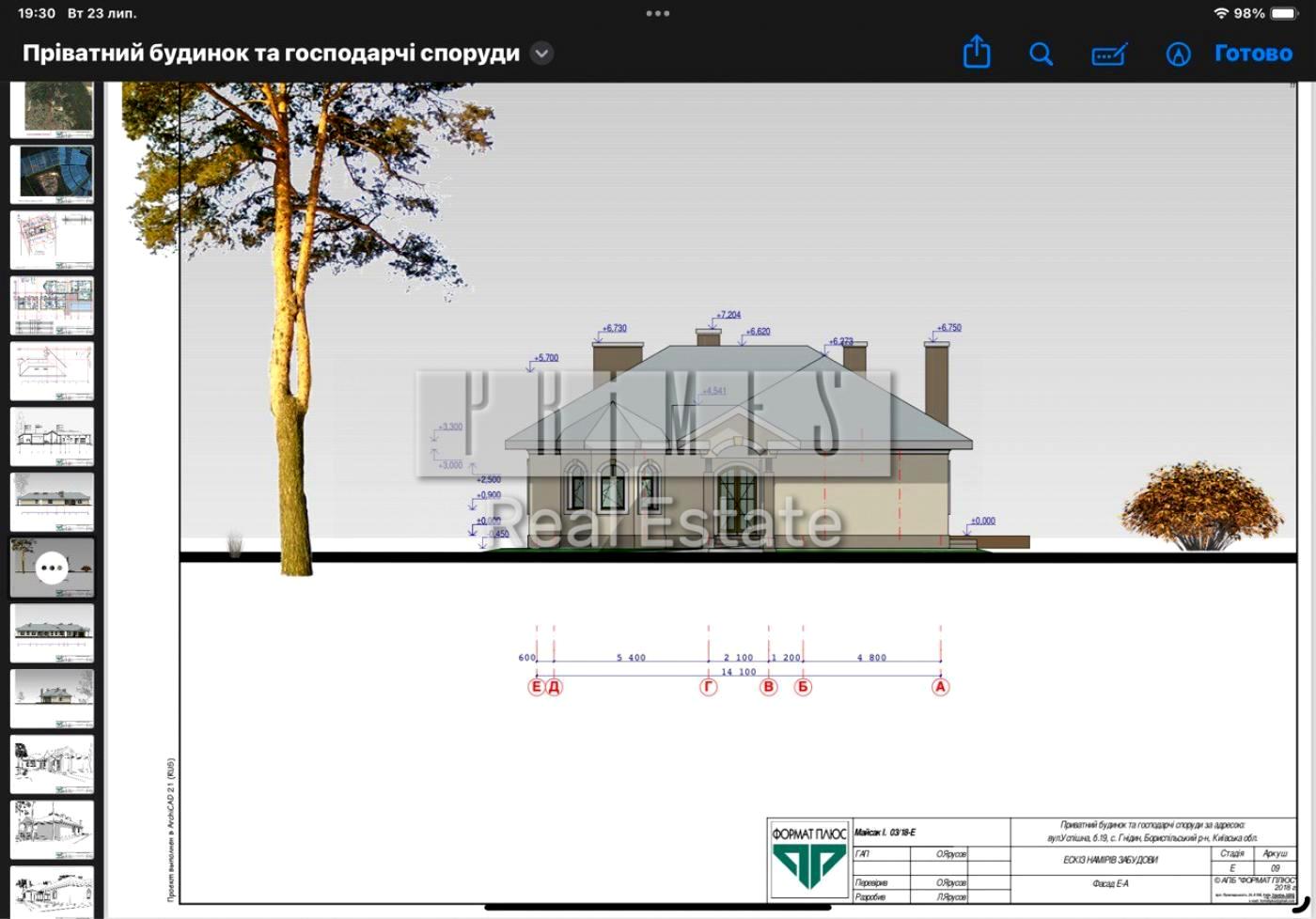Open document search with the magnifier icon
This screenshot has width=1316, height=919.
click(x=1041, y=54)
